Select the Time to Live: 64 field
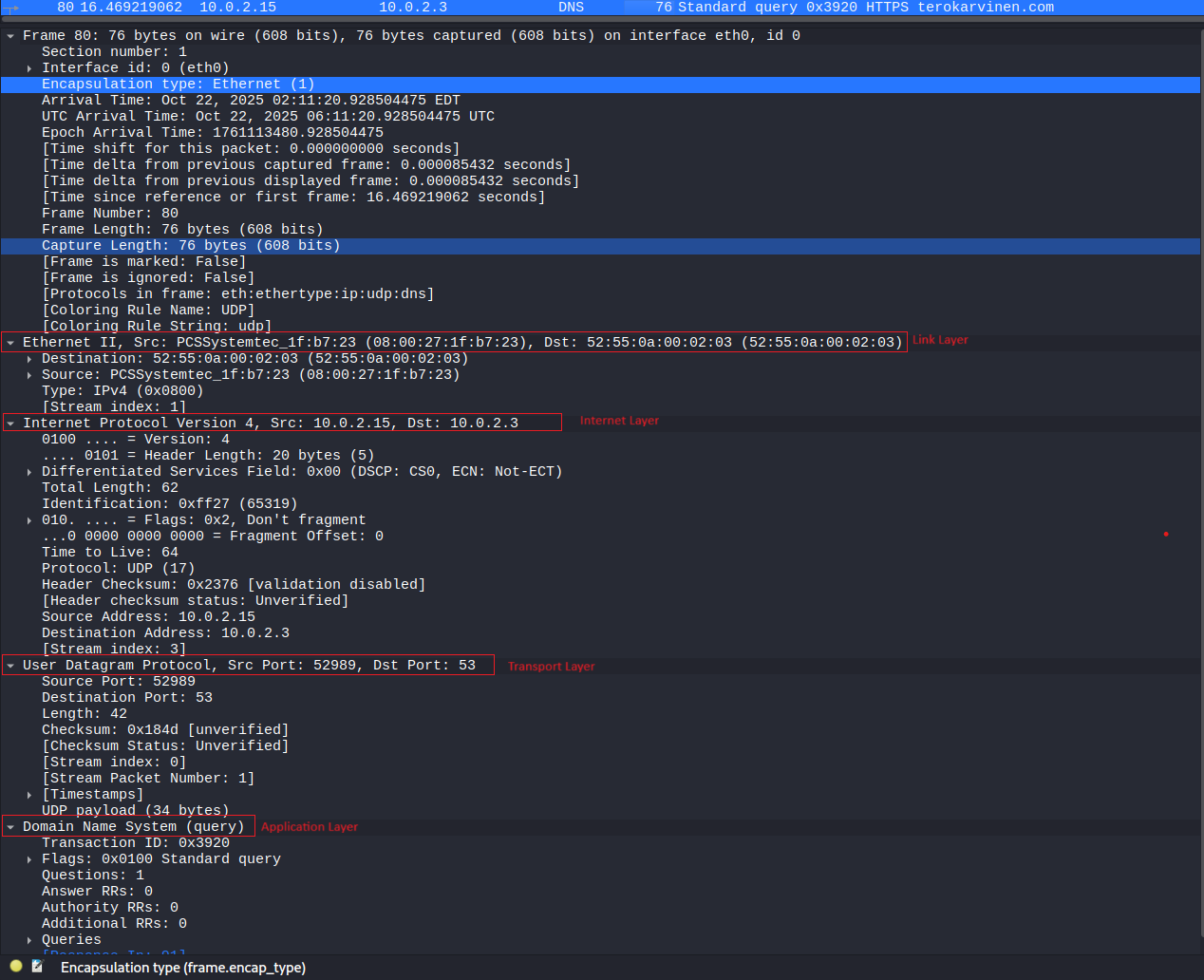This screenshot has height=980, width=1204. pyautogui.click(x=109, y=553)
